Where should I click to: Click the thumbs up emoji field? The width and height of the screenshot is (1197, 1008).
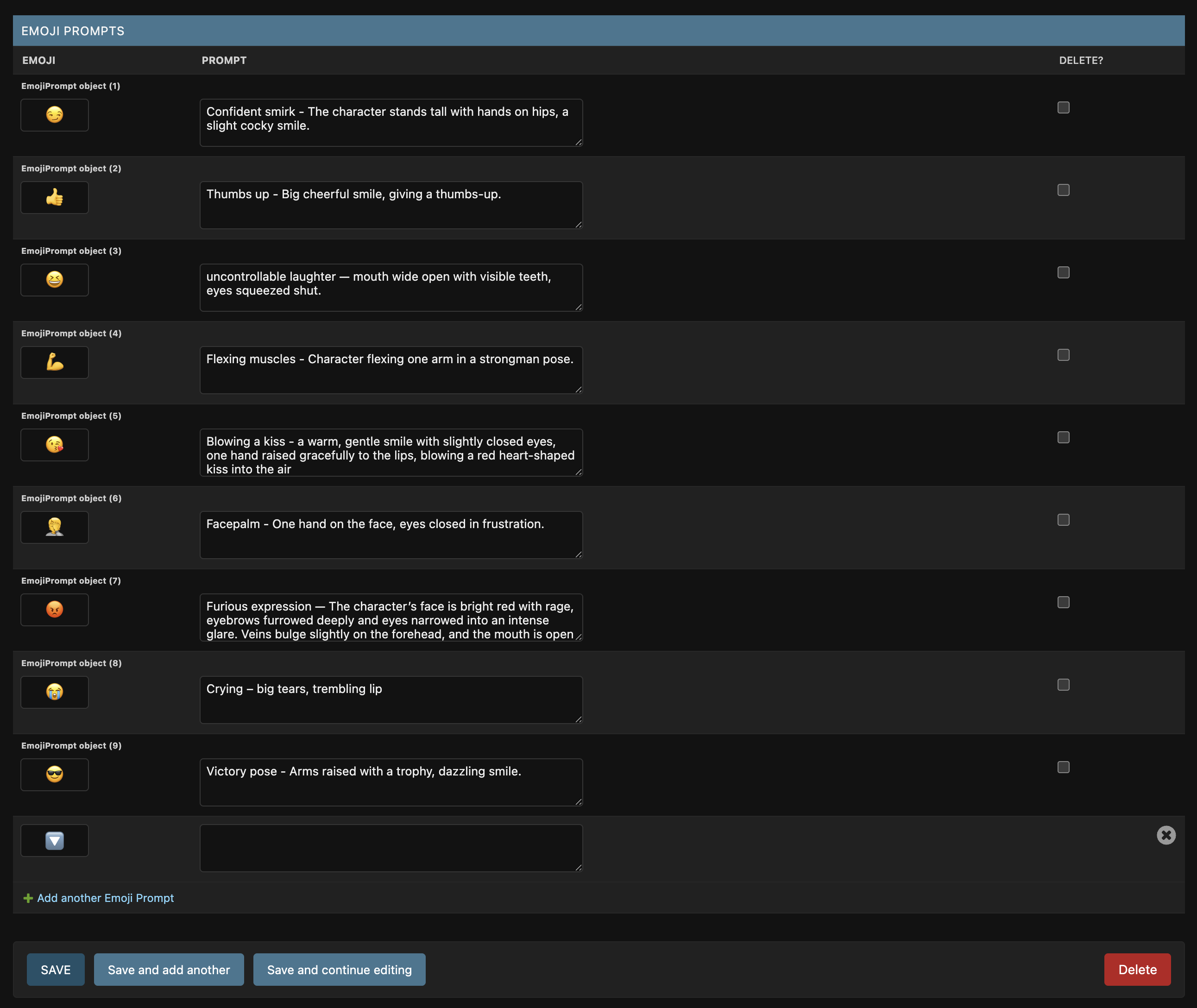54,197
